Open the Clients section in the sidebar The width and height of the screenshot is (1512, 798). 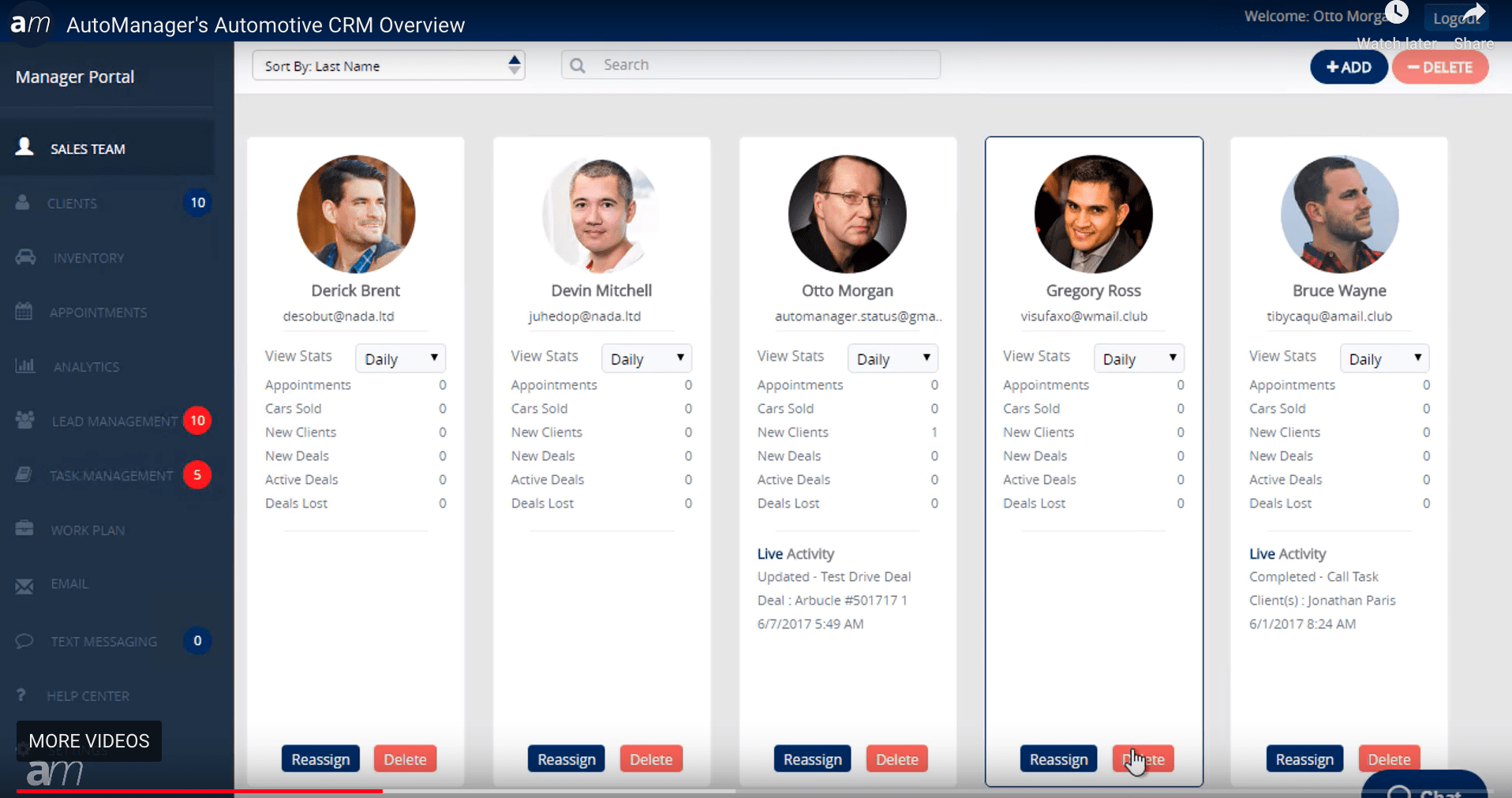click(73, 203)
